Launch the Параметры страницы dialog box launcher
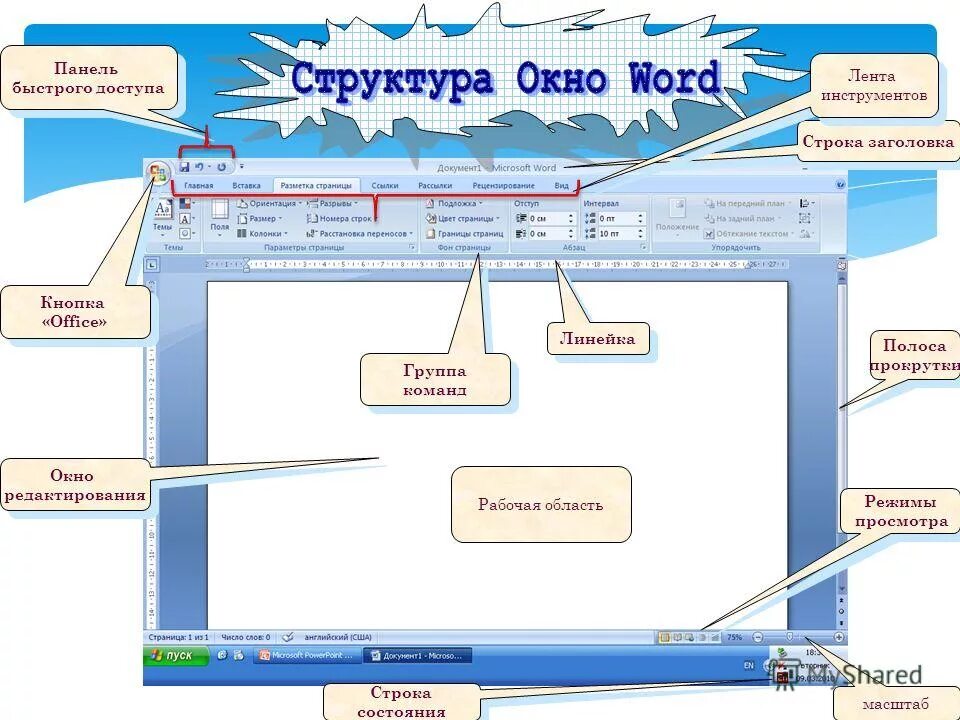The image size is (960, 720). tap(412, 247)
